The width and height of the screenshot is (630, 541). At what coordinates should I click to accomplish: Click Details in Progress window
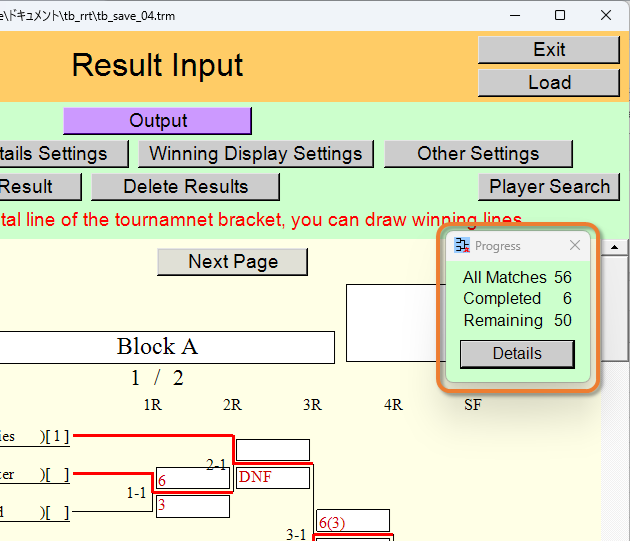[517, 354]
